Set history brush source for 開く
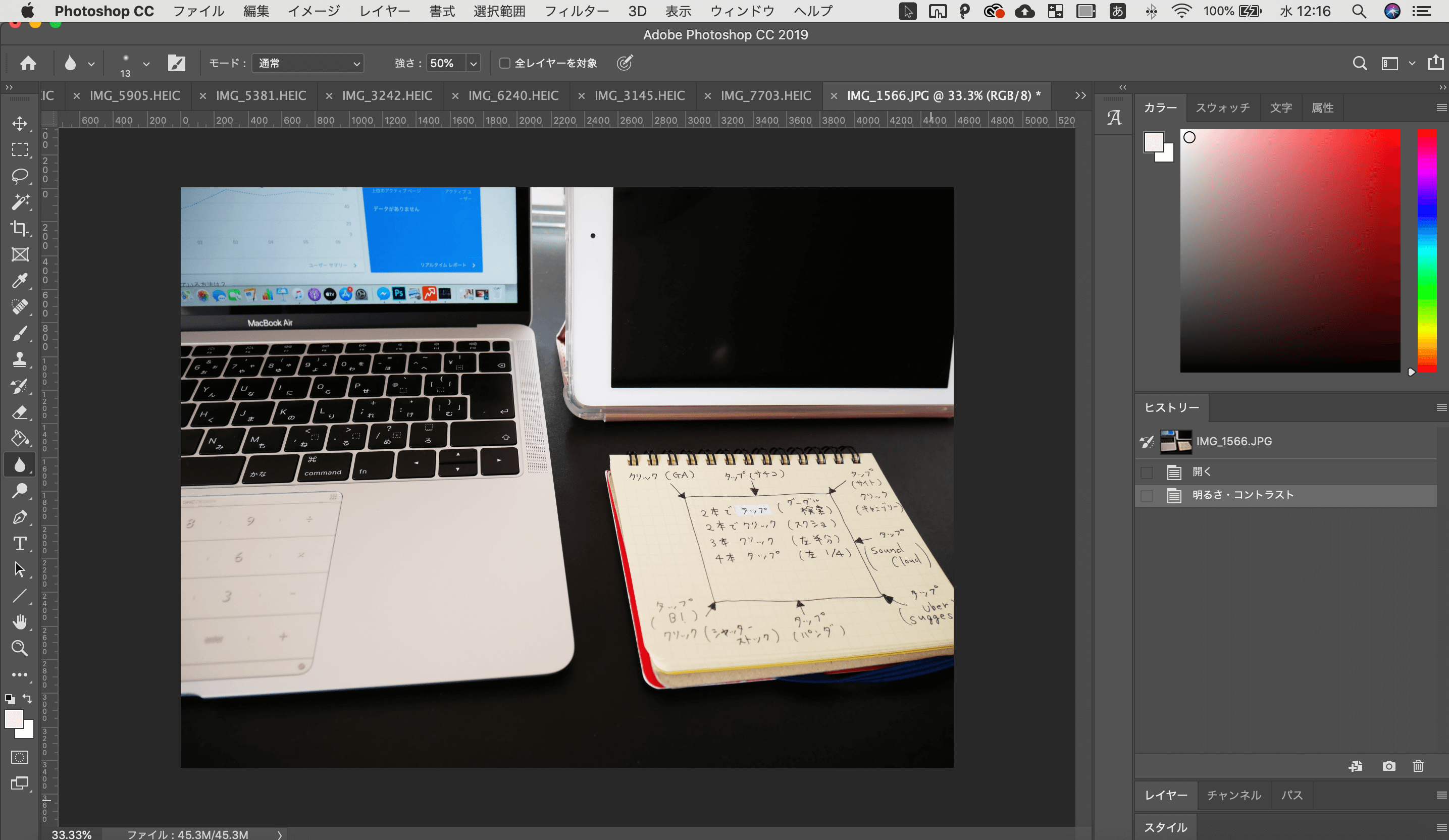 1147,472
